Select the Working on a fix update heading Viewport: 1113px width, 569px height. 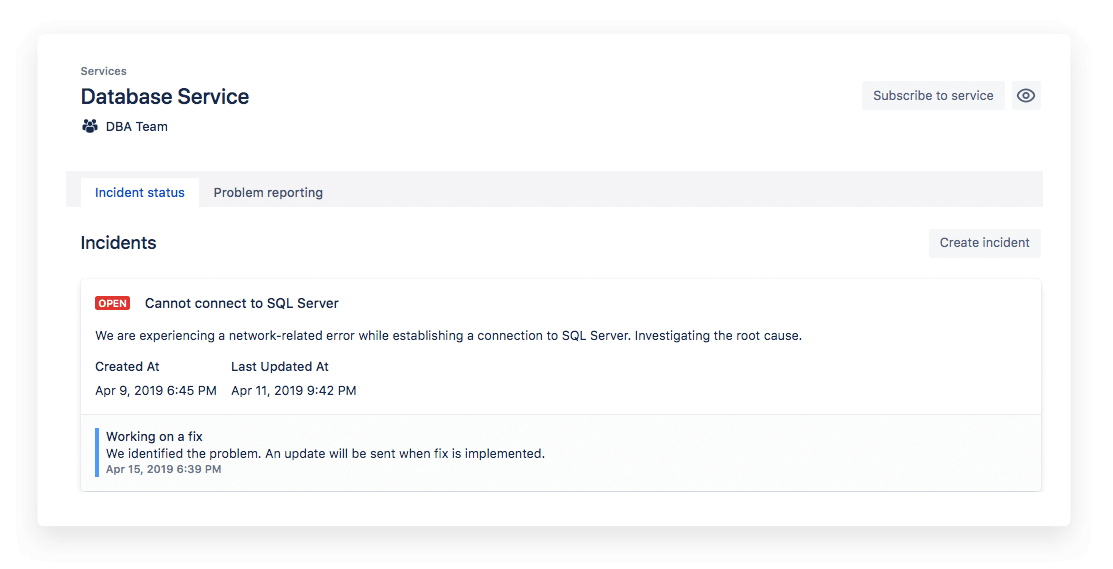pyautogui.click(x=155, y=437)
